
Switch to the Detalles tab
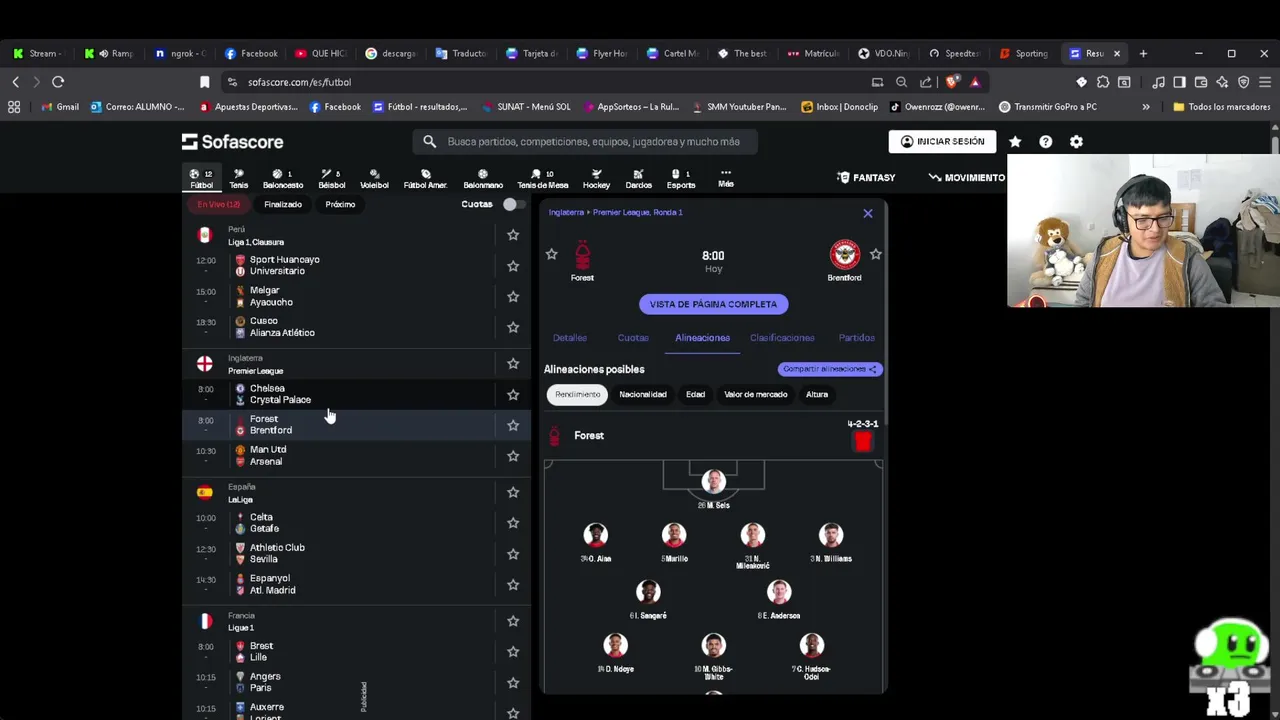[x=570, y=338]
